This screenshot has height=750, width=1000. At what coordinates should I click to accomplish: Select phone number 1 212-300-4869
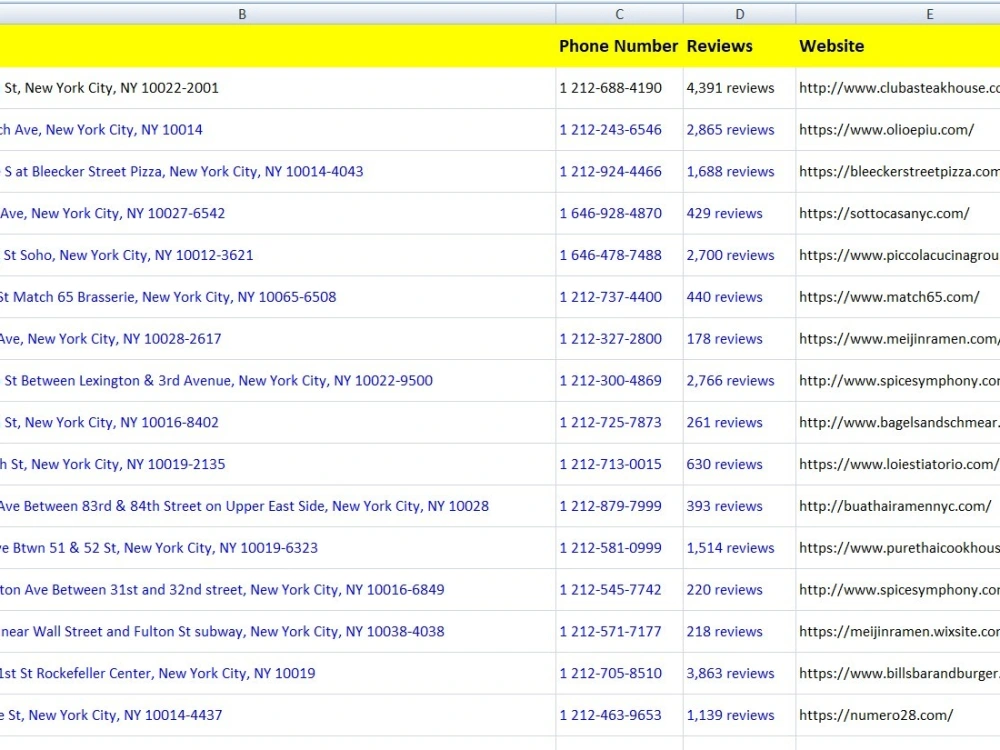(x=610, y=381)
